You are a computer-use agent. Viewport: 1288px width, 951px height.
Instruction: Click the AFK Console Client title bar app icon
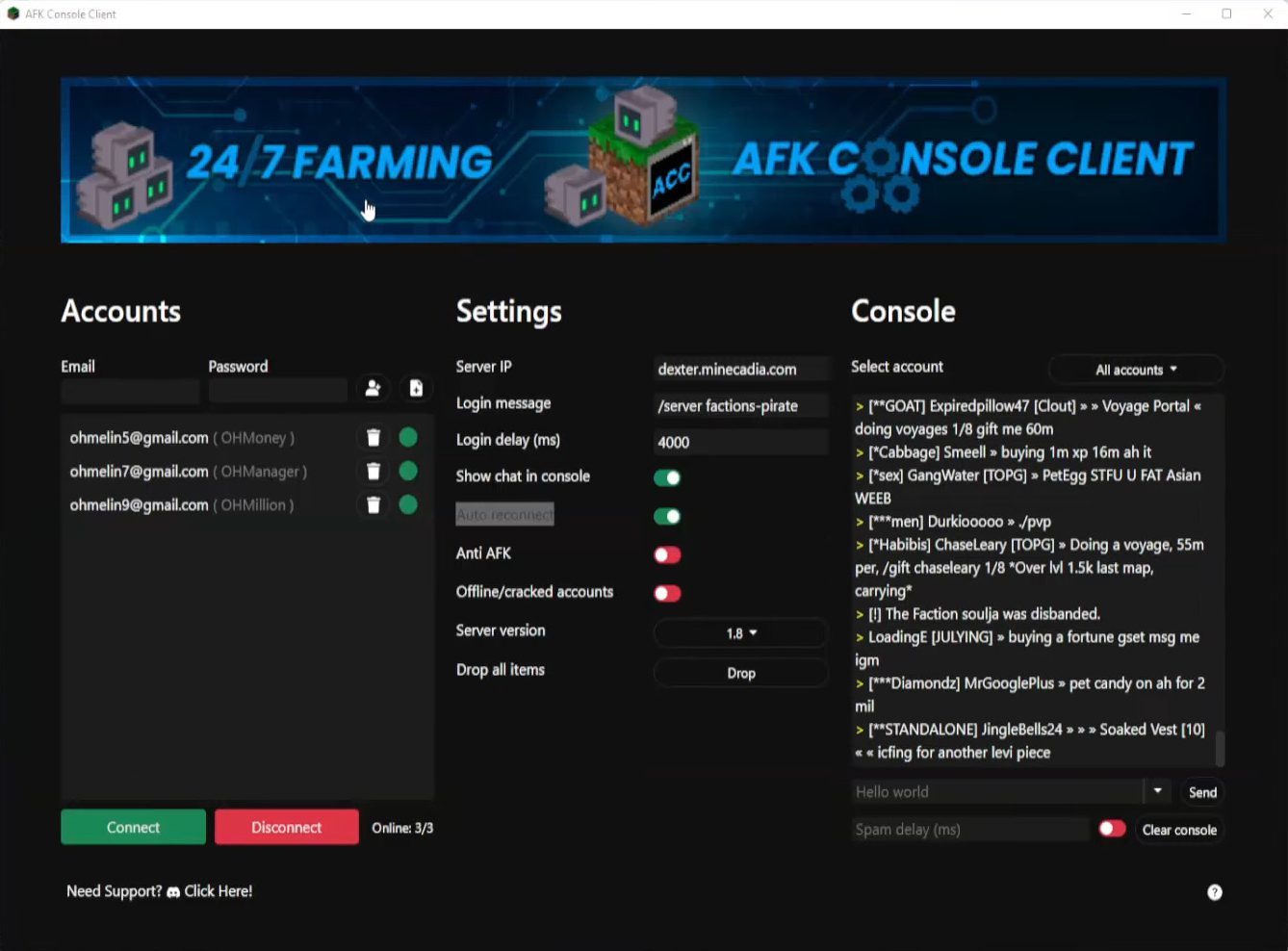pyautogui.click(x=13, y=13)
